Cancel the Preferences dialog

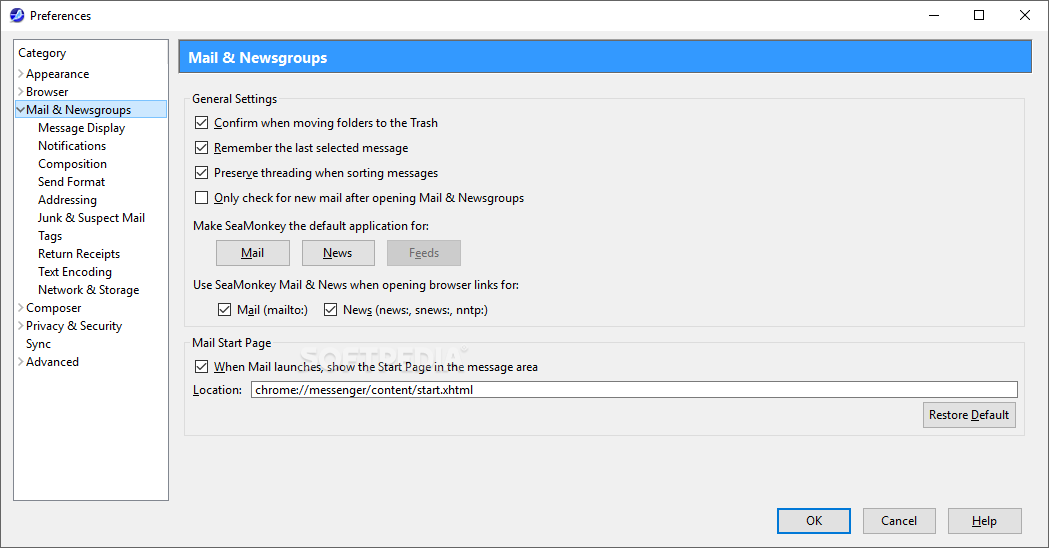(898, 521)
